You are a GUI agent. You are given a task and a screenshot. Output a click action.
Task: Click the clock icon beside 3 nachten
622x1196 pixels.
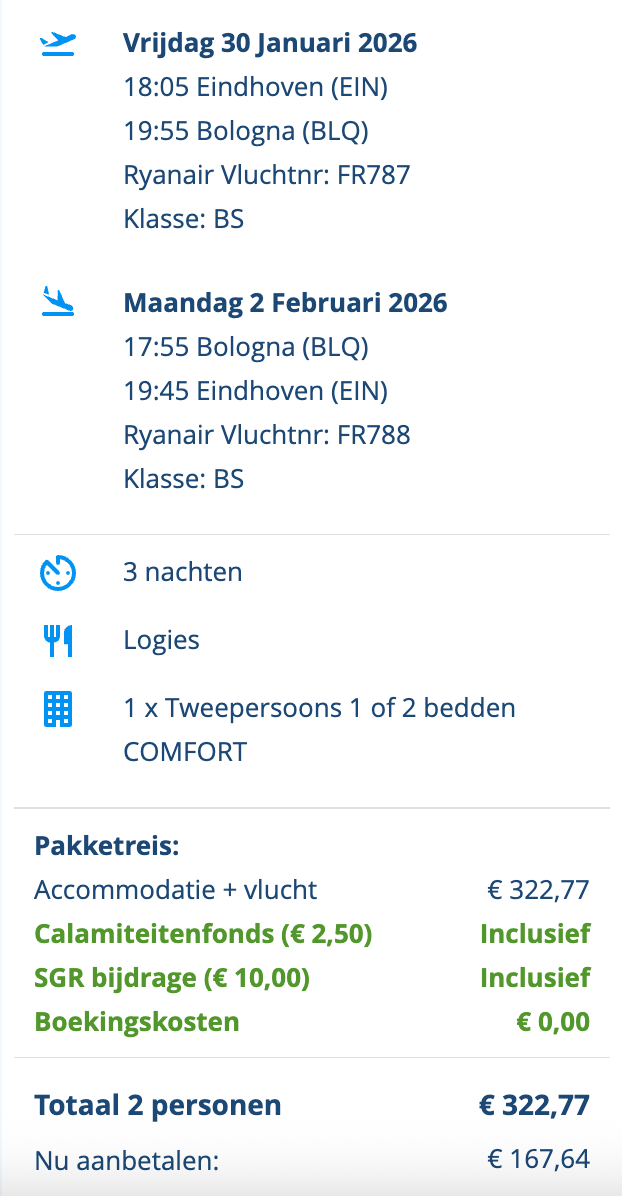[58, 573]
